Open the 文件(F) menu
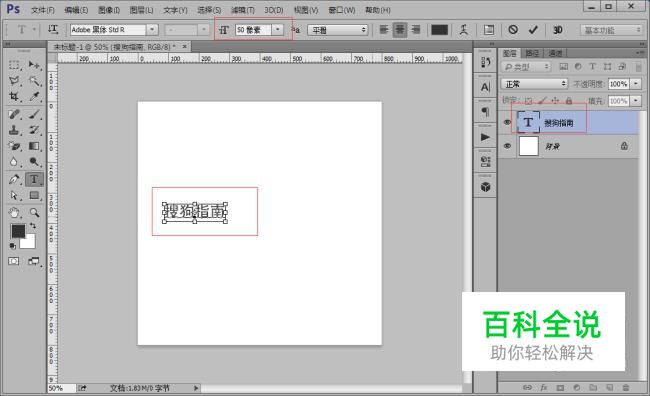This screenshot has width=650, height=396. (x=43, y=10)
